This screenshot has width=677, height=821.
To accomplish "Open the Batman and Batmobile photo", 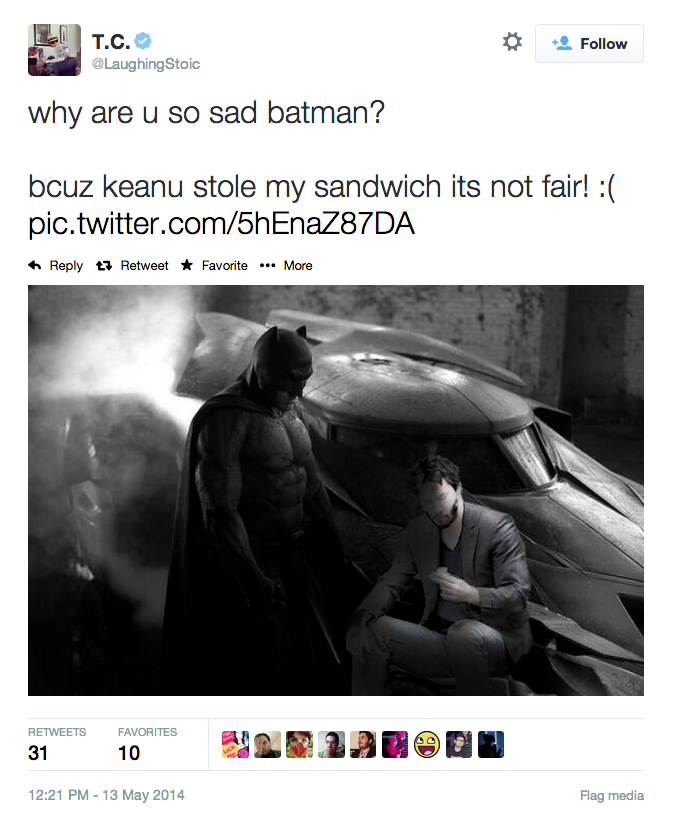I will click(336, 490).
